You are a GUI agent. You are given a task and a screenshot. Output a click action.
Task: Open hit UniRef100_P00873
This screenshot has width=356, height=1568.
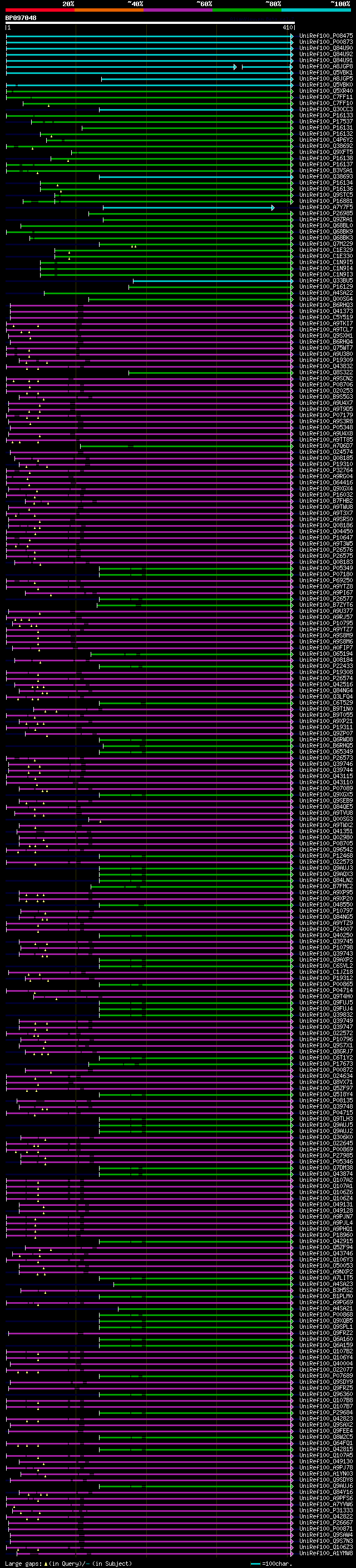coord(326,42)
